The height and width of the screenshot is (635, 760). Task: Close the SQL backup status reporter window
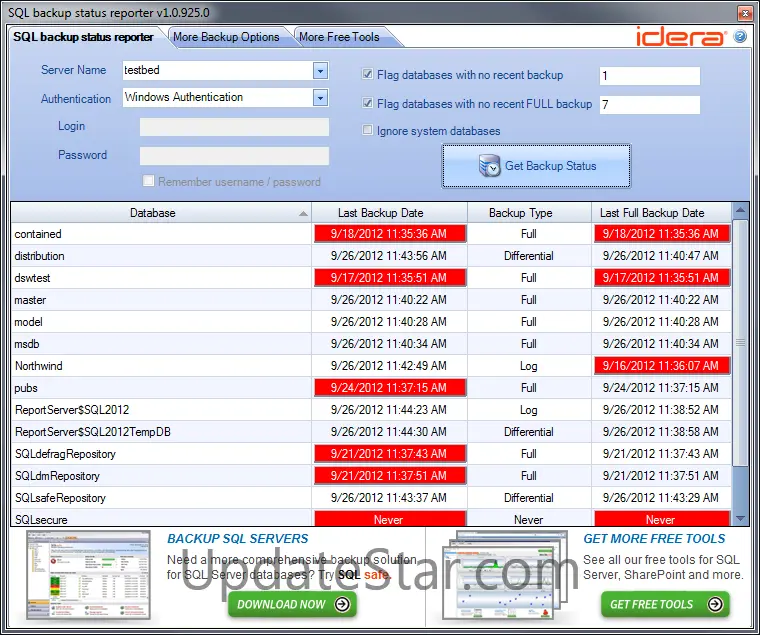click(x=744, y=13)
